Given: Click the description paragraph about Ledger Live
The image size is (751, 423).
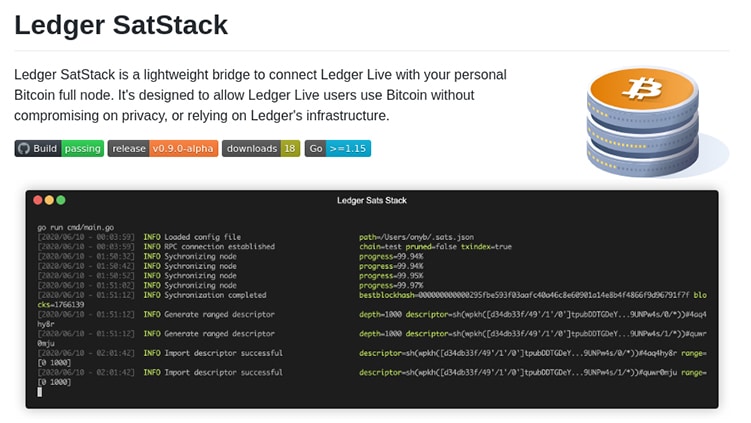Looking at the screenshot, I should pos(260,95).
